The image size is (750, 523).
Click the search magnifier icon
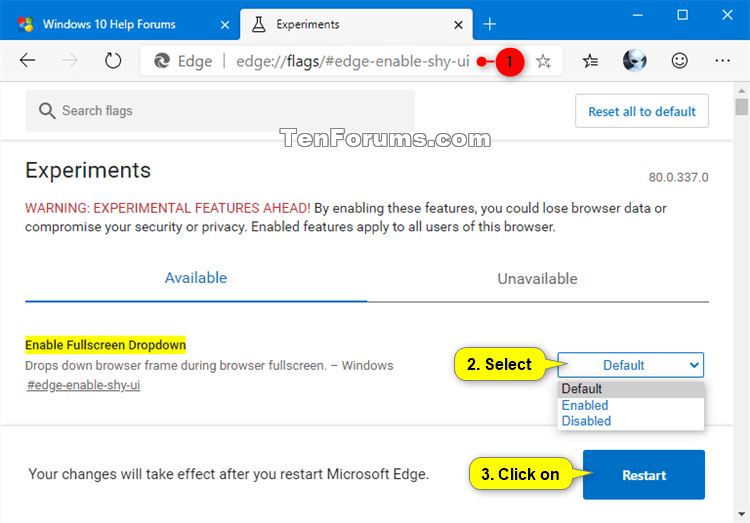[47, 111]
